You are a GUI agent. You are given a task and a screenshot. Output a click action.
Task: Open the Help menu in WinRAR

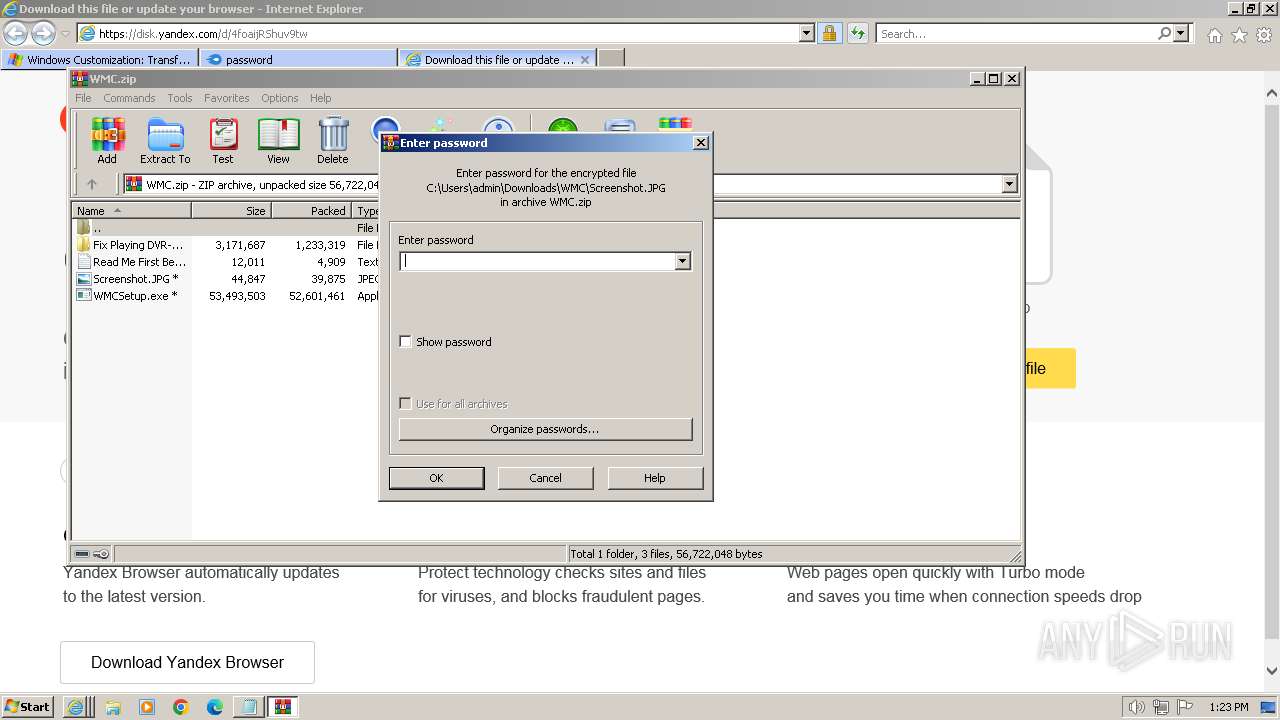click(320, 98)
